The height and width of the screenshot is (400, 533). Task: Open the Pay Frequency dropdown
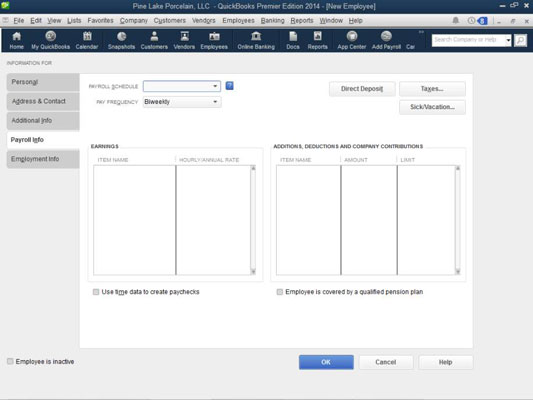(x=215, y=102)
